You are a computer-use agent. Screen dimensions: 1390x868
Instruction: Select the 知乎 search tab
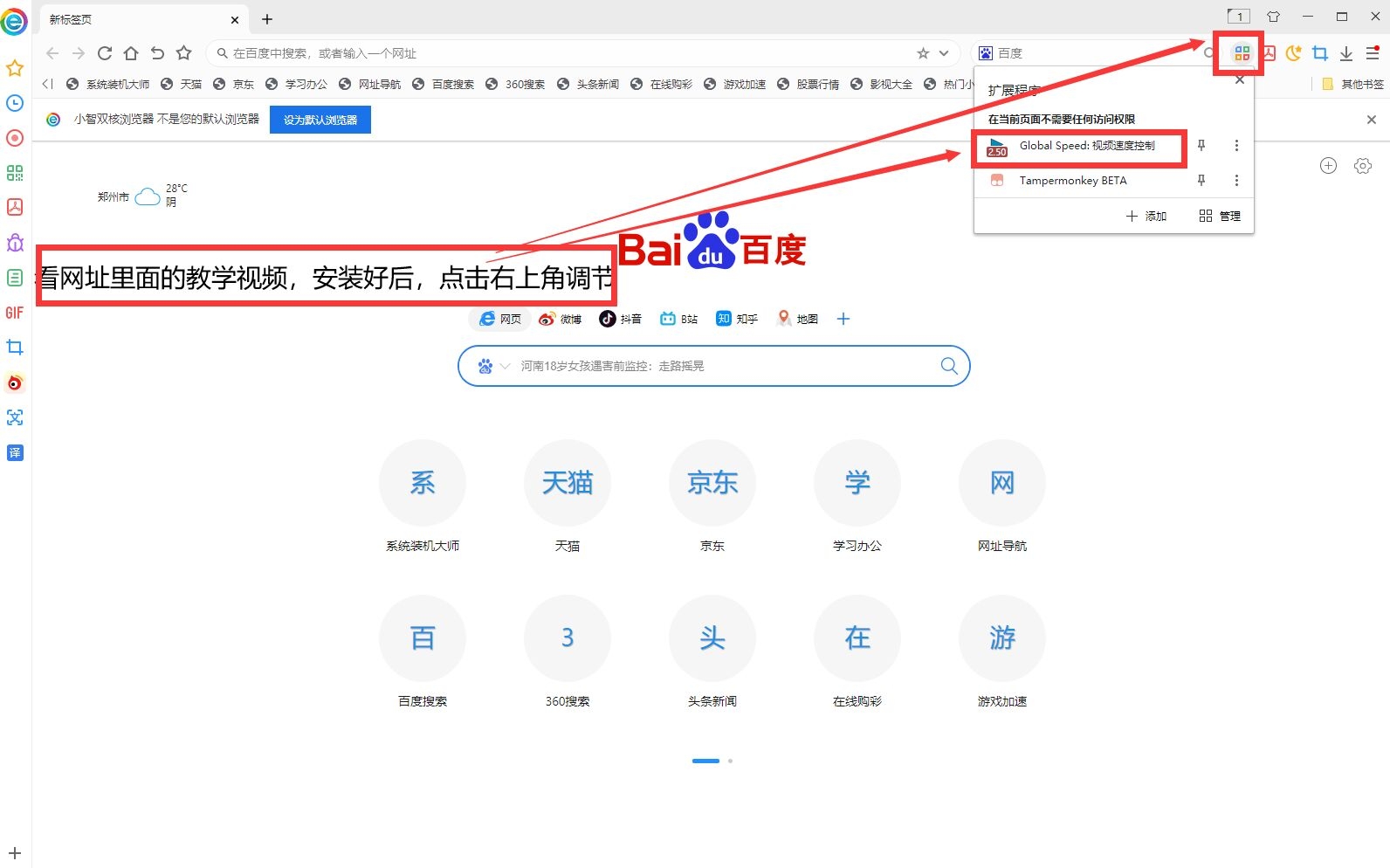point(737,319)
